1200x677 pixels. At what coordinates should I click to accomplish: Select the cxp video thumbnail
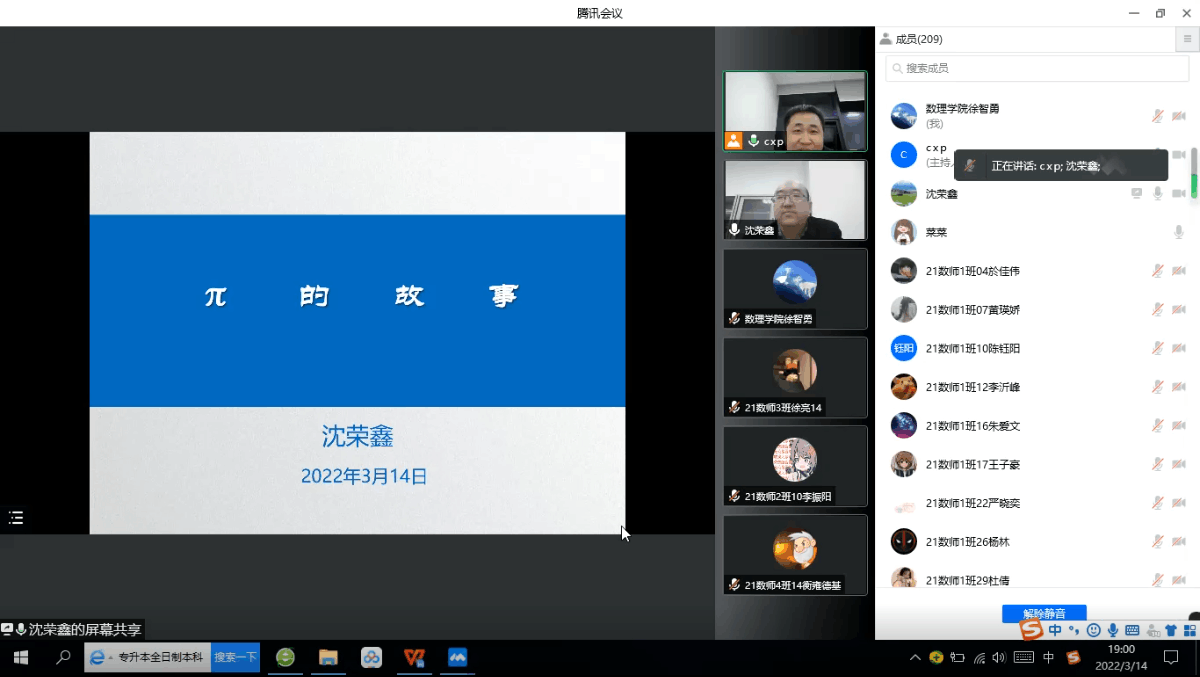pyautogui.click(x=795, y=111)
